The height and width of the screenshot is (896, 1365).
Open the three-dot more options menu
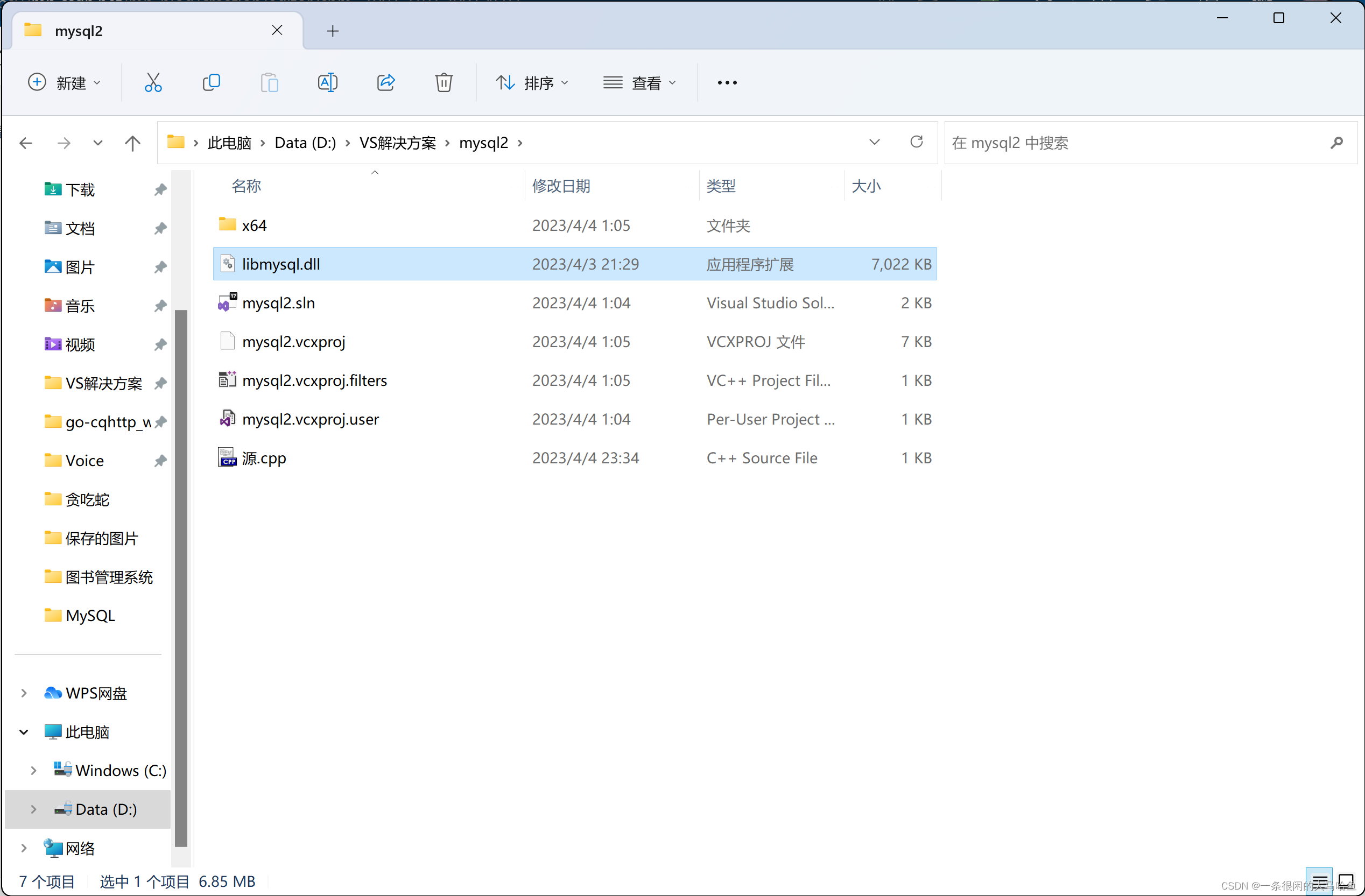pyautogui.click(x=727, y=83)
